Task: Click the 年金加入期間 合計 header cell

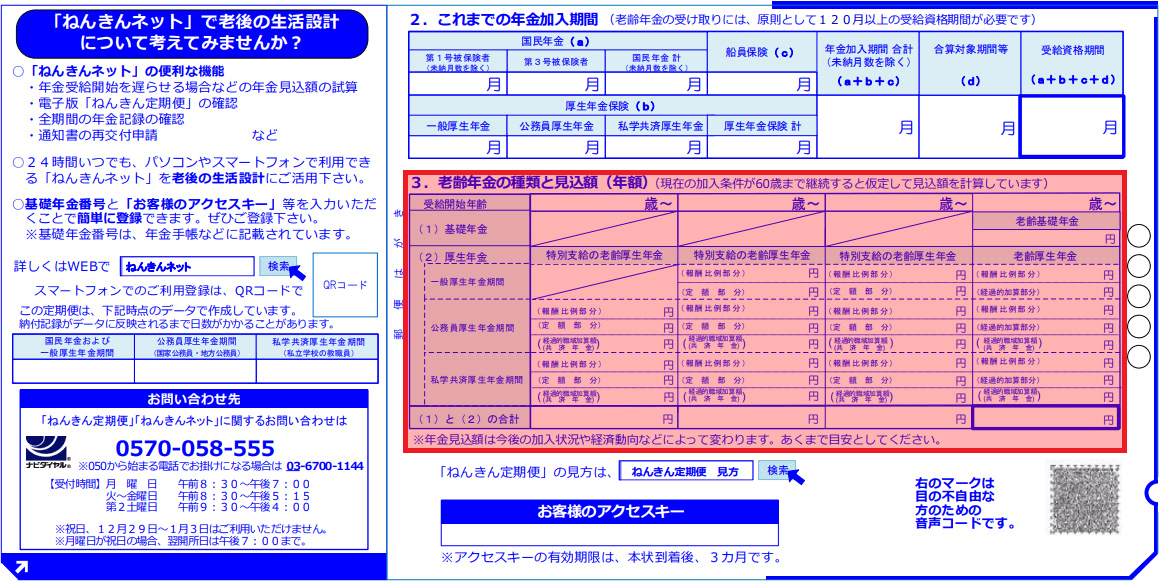Action: [868, 64]
